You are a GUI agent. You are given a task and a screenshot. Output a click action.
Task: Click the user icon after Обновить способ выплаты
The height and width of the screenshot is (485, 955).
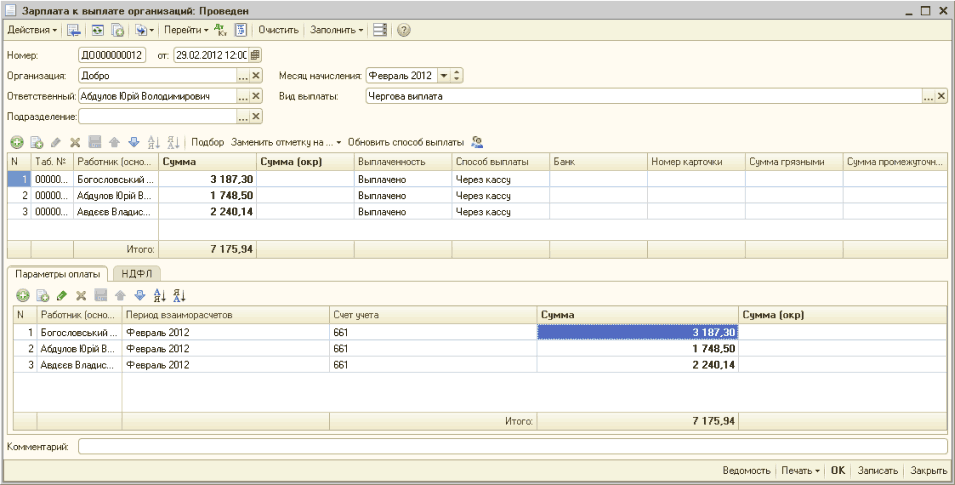(477, 143)
